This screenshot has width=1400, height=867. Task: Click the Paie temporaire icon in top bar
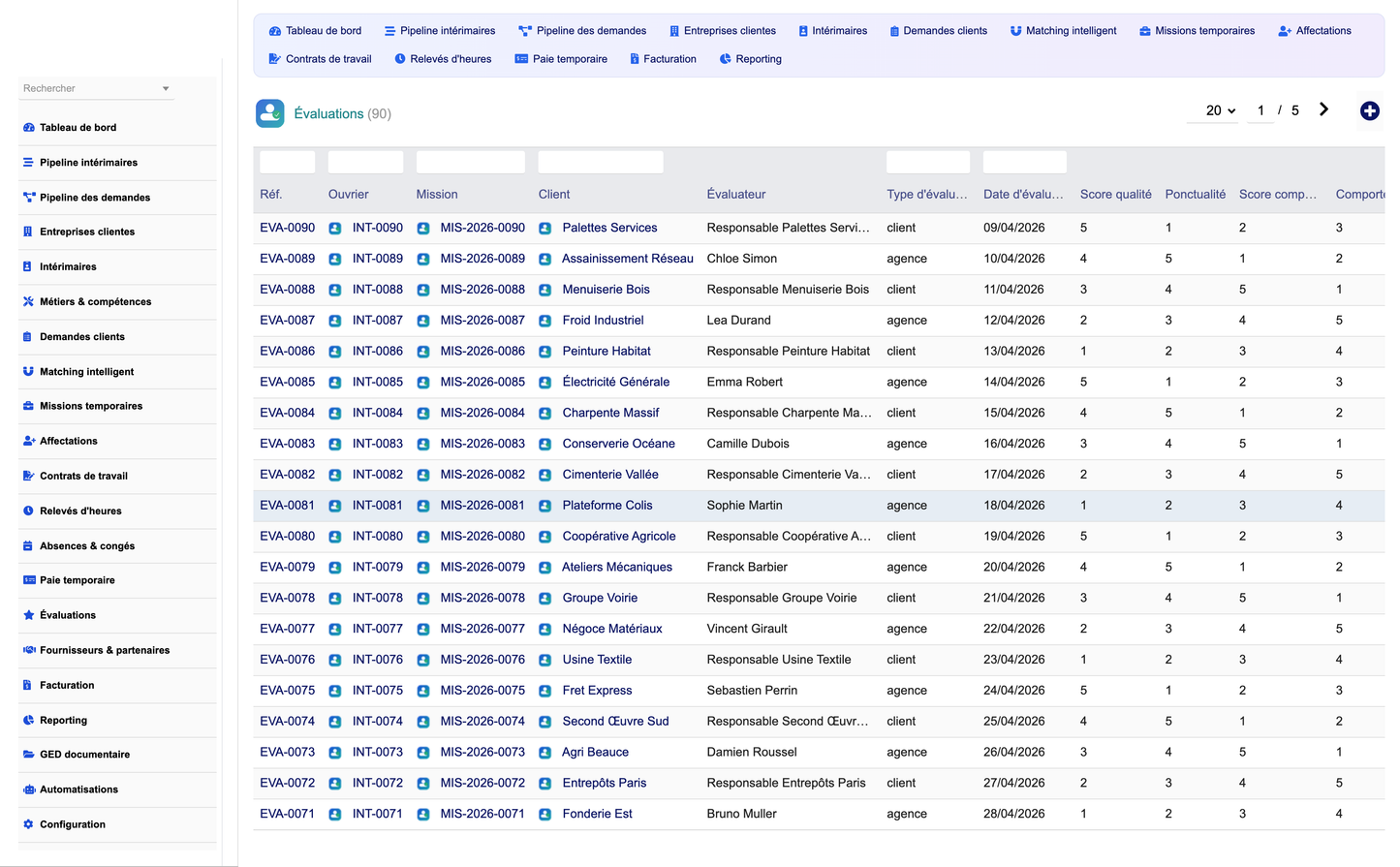coord(521,59)
